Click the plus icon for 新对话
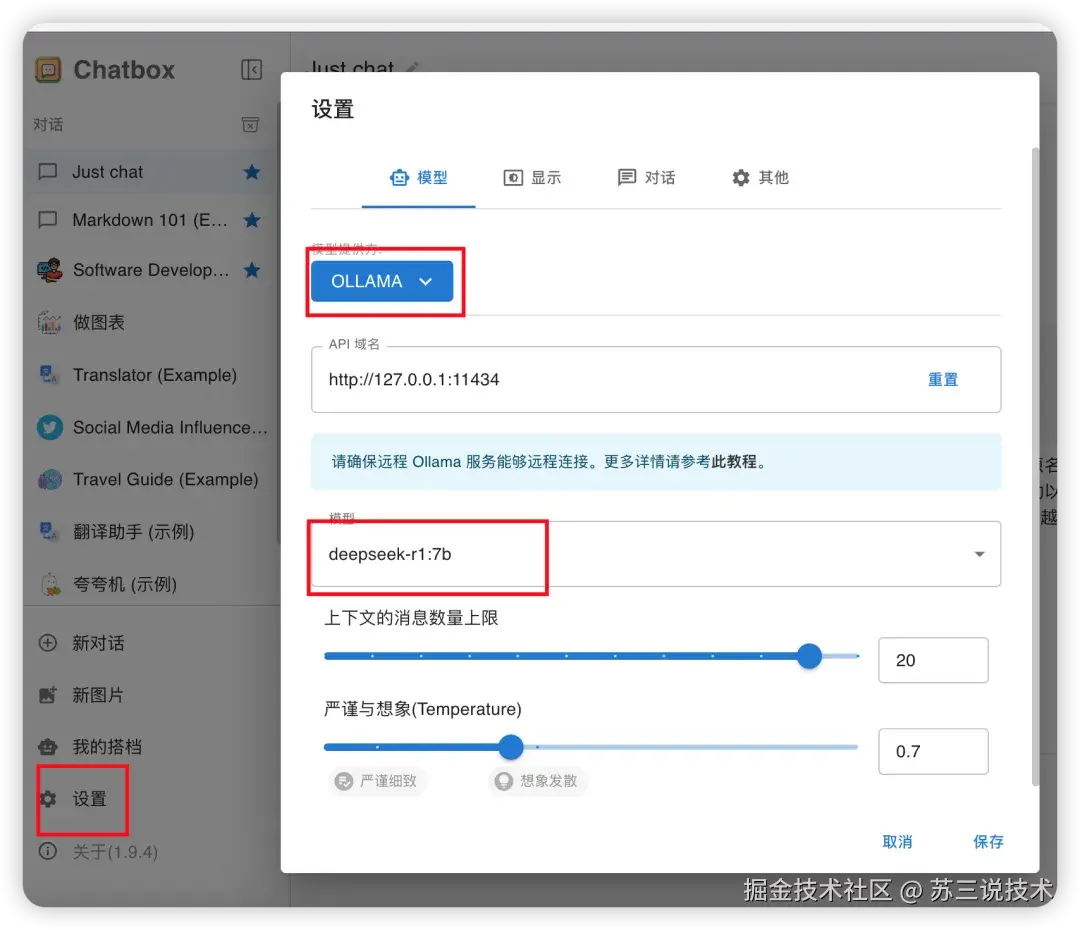 (48, 643)
